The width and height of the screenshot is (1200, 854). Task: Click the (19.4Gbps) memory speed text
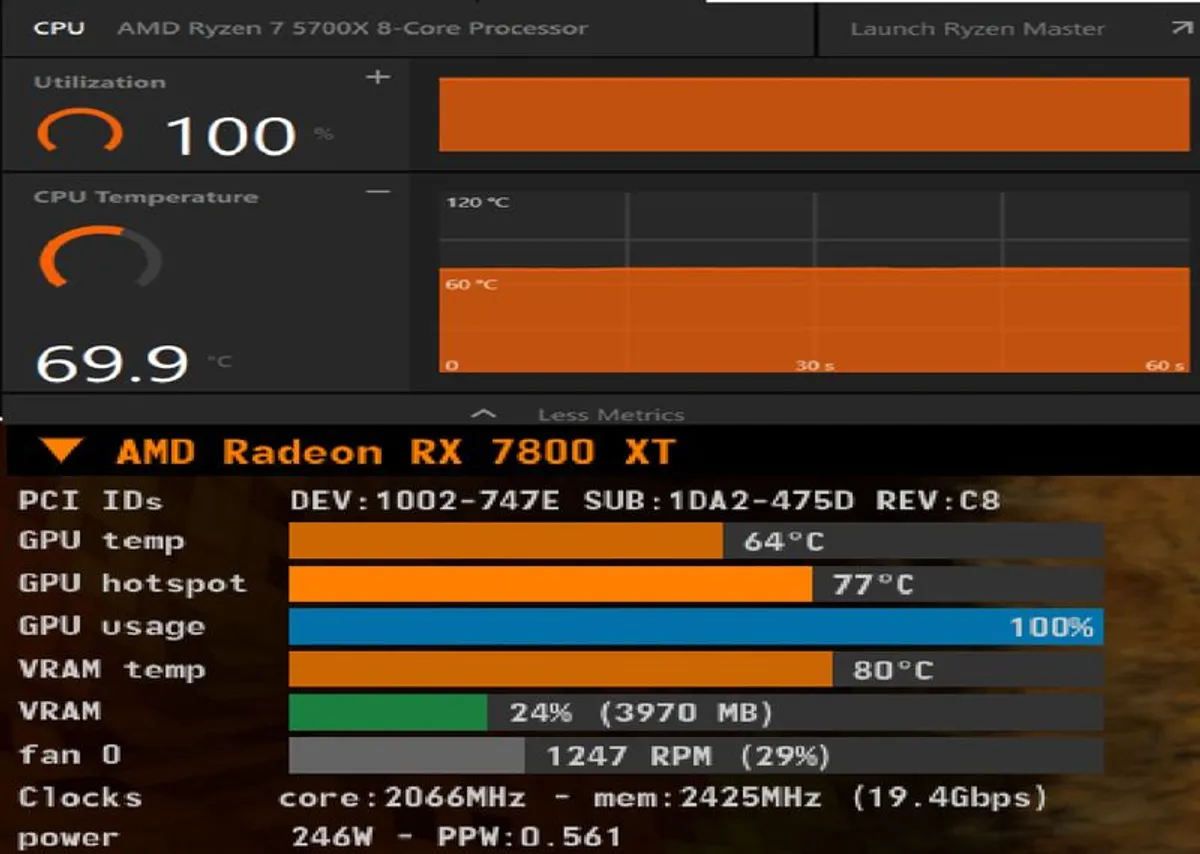950,798
